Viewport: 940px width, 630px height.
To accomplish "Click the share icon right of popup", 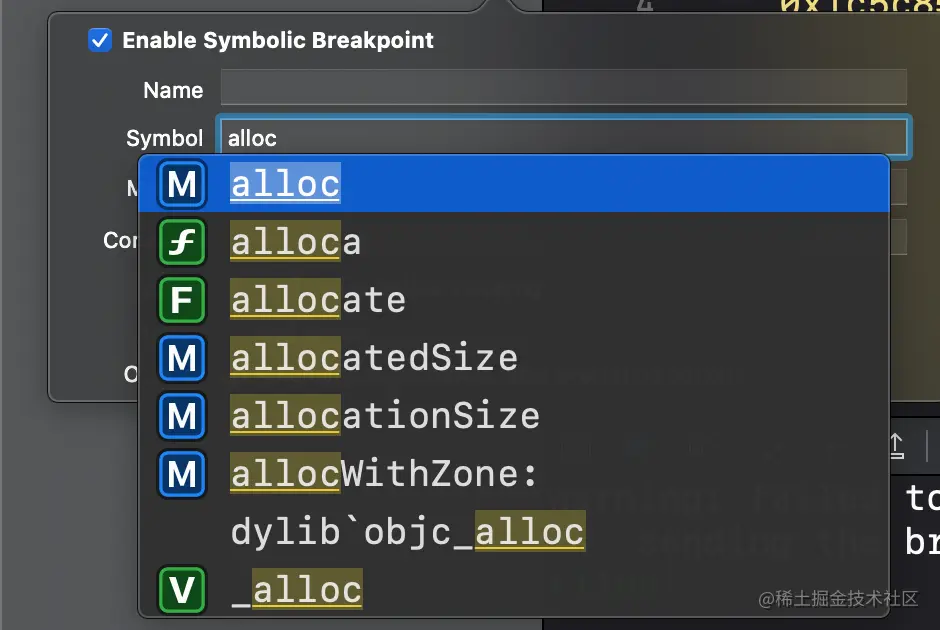I will pos(896,446).
